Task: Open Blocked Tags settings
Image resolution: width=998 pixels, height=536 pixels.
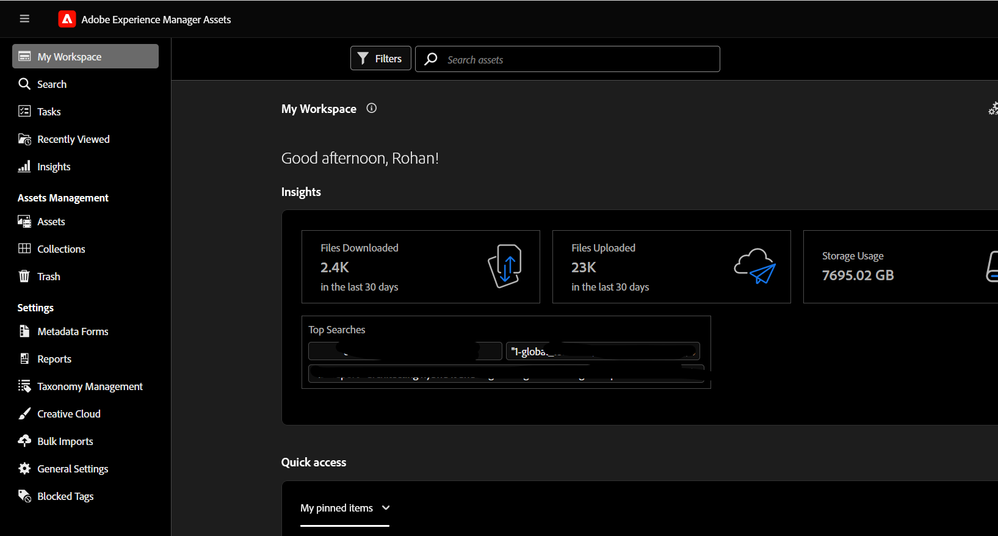Action: coord(65,496)
